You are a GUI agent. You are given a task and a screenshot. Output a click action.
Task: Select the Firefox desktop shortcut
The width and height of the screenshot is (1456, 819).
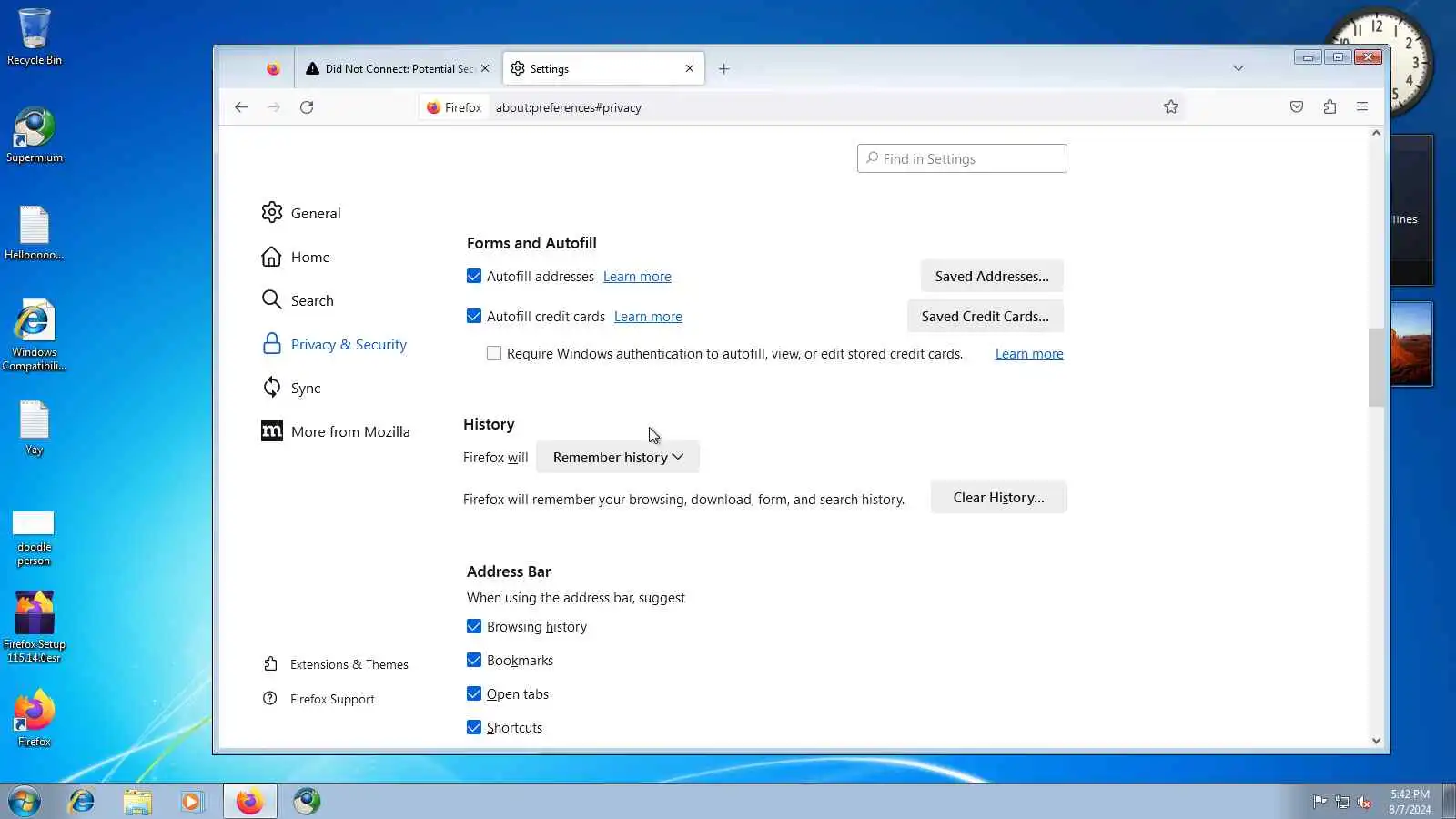click(x=35, y=719)
